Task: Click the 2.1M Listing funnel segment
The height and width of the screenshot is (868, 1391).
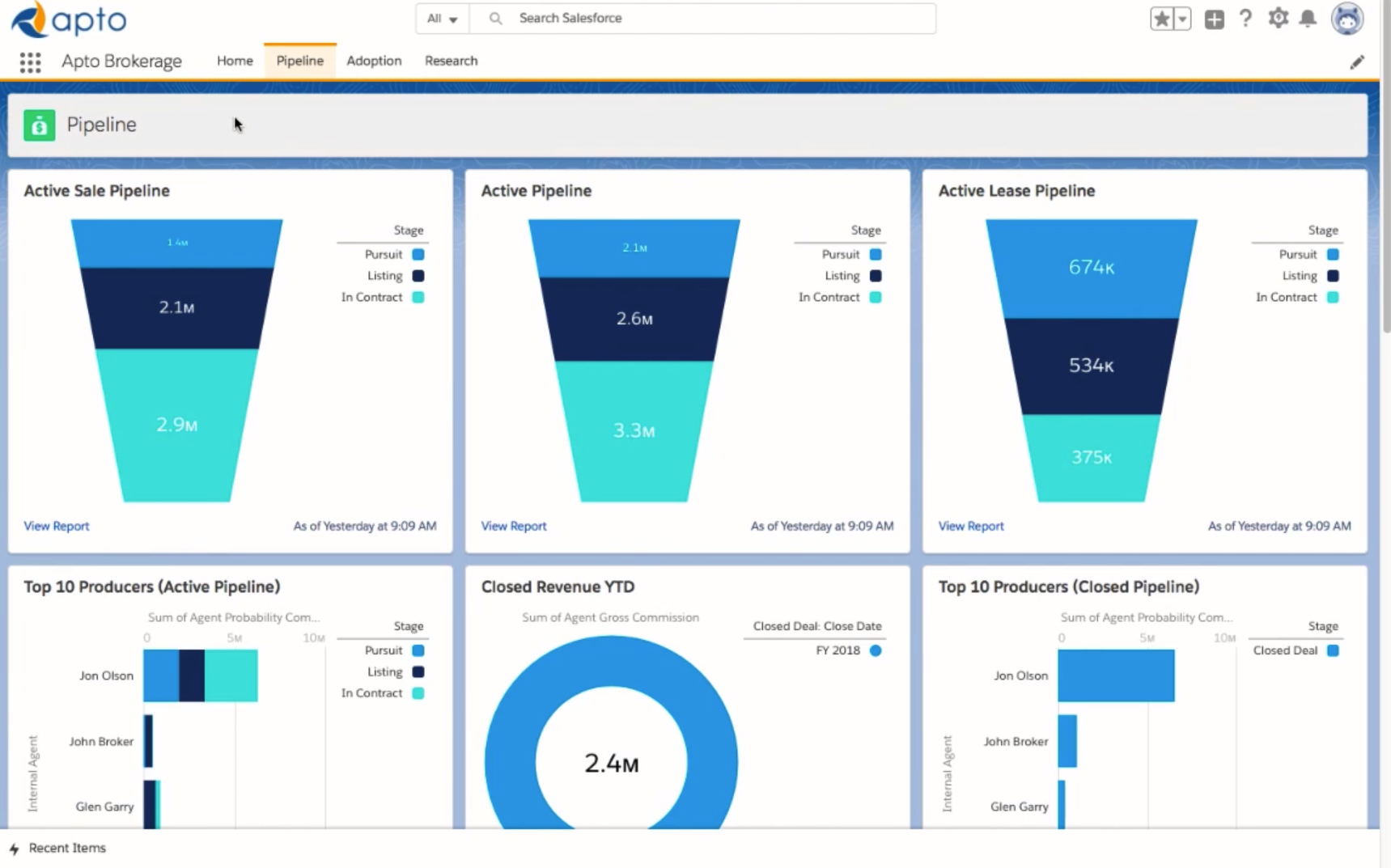Action: point(176,308)
